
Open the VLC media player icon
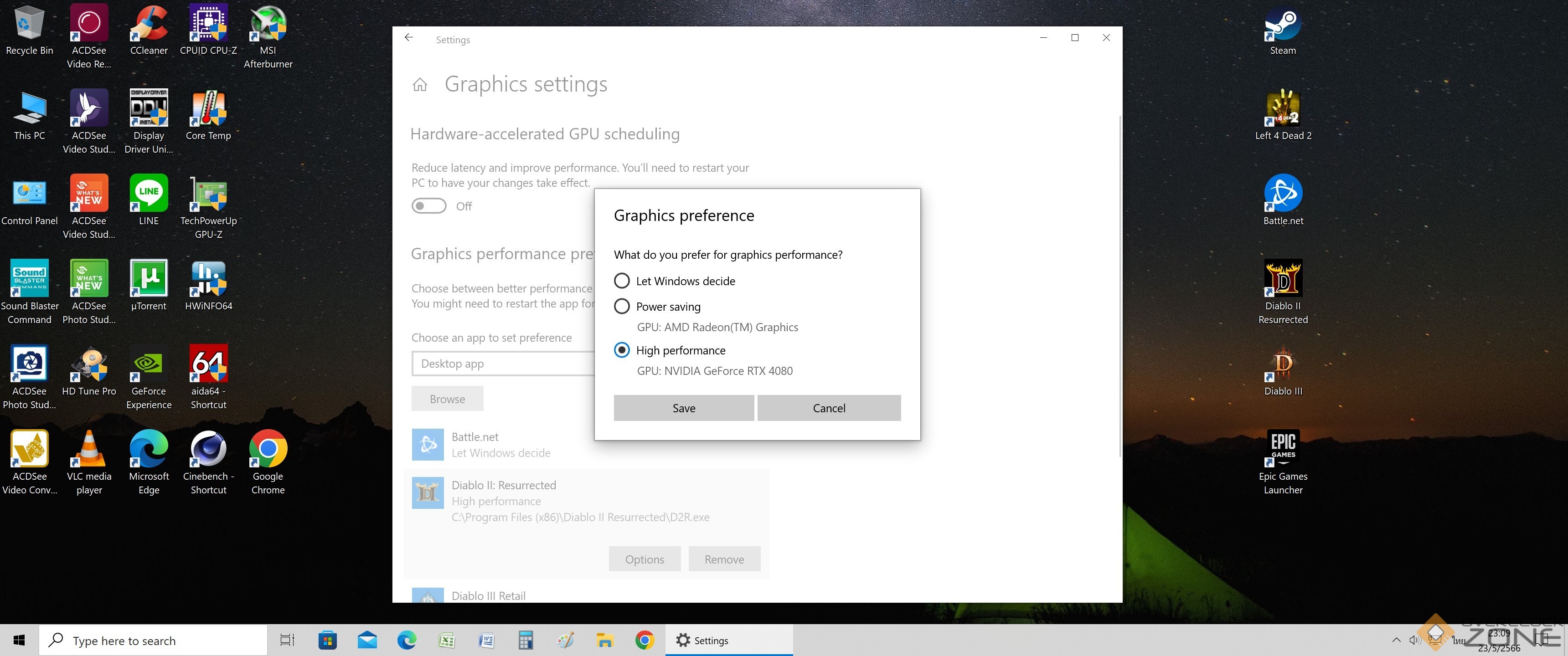click(x=89, y=462)
